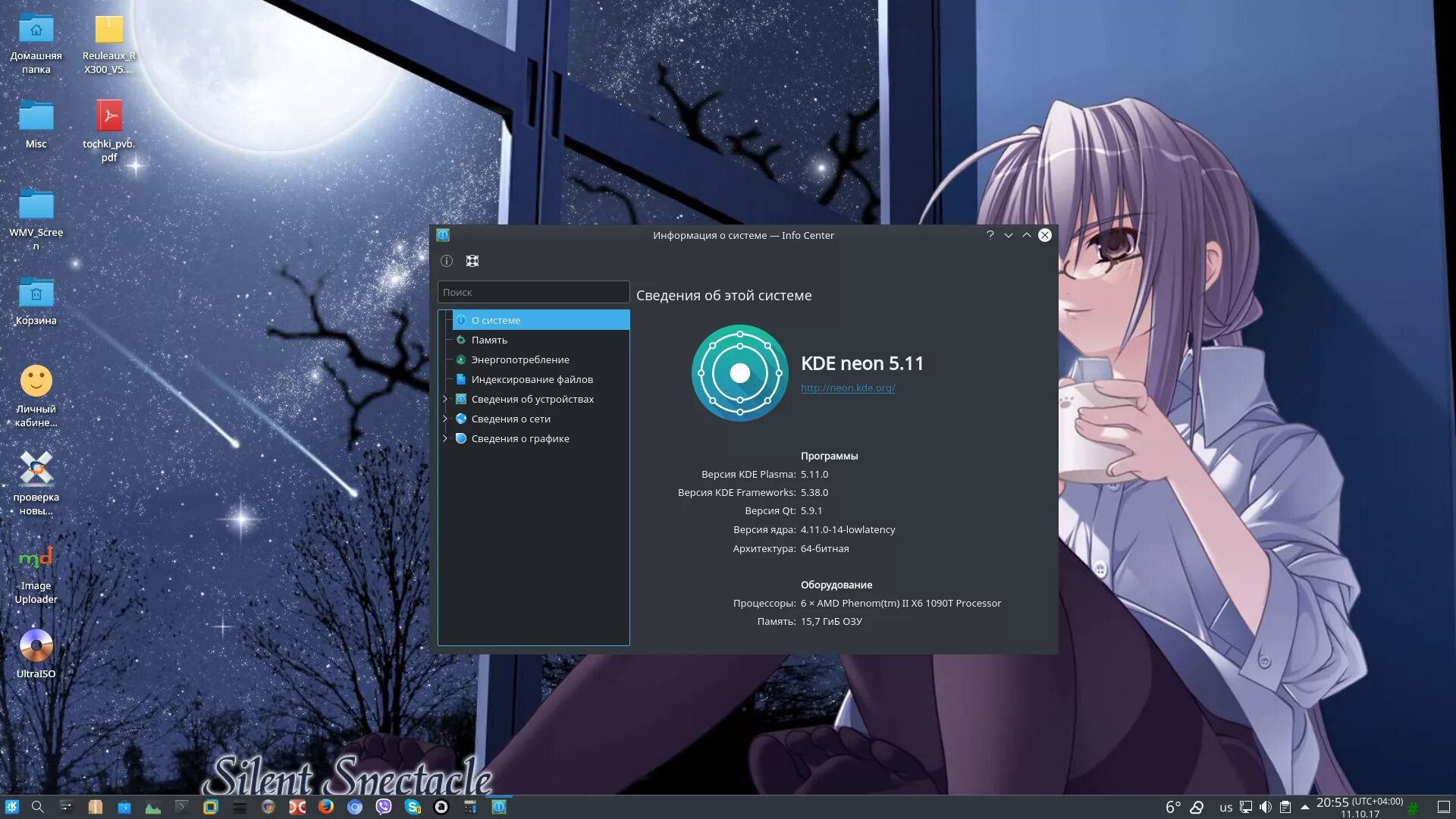Expand hidden system tray icons arrow

tap(1305, 808)
